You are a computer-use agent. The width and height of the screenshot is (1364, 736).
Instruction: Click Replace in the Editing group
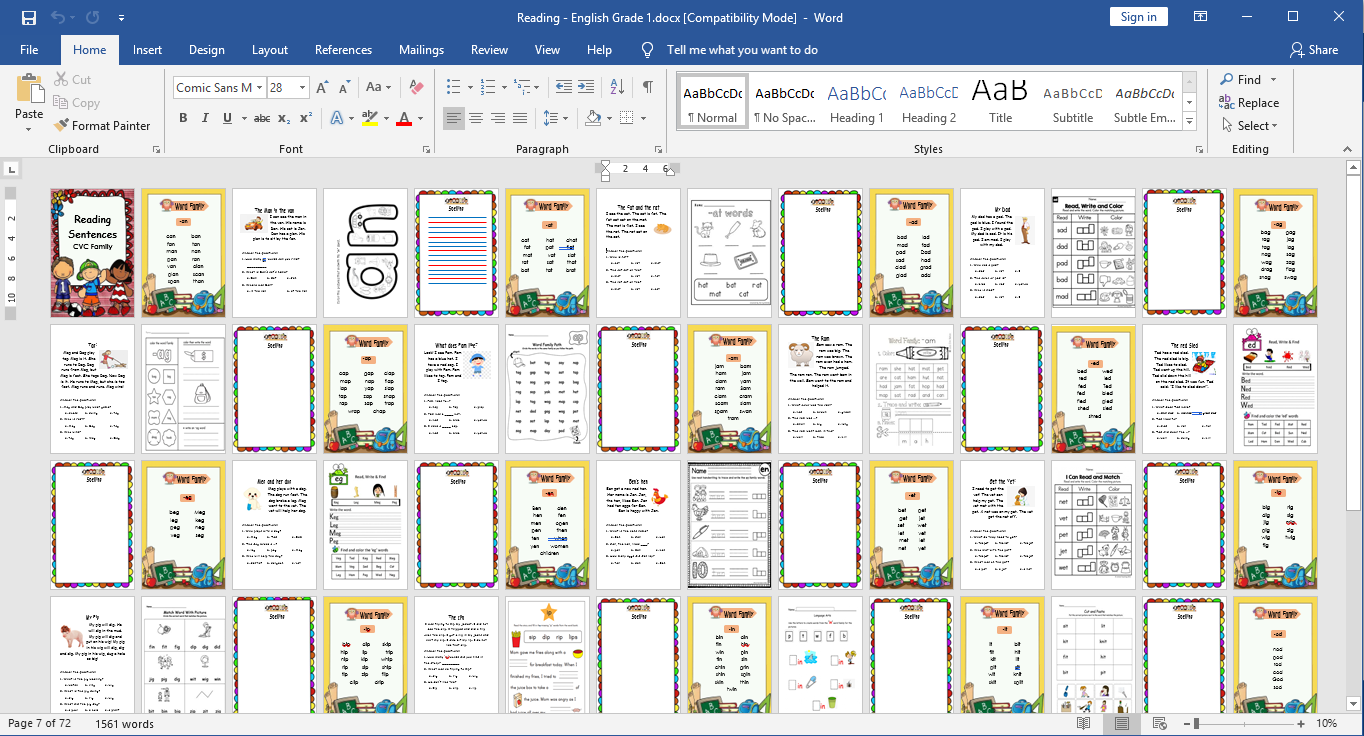1249,103
